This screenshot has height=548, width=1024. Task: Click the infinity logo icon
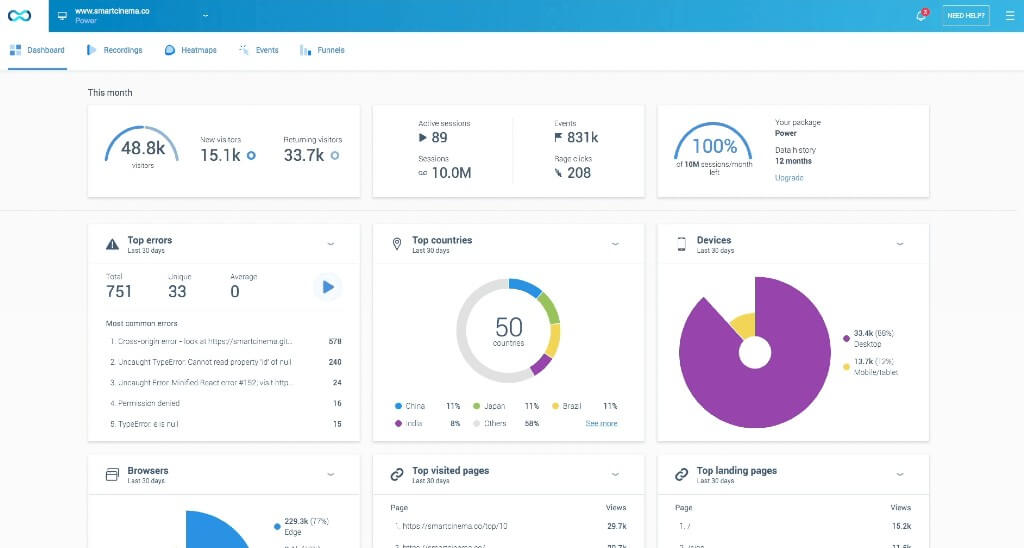(x=20, y=15)
